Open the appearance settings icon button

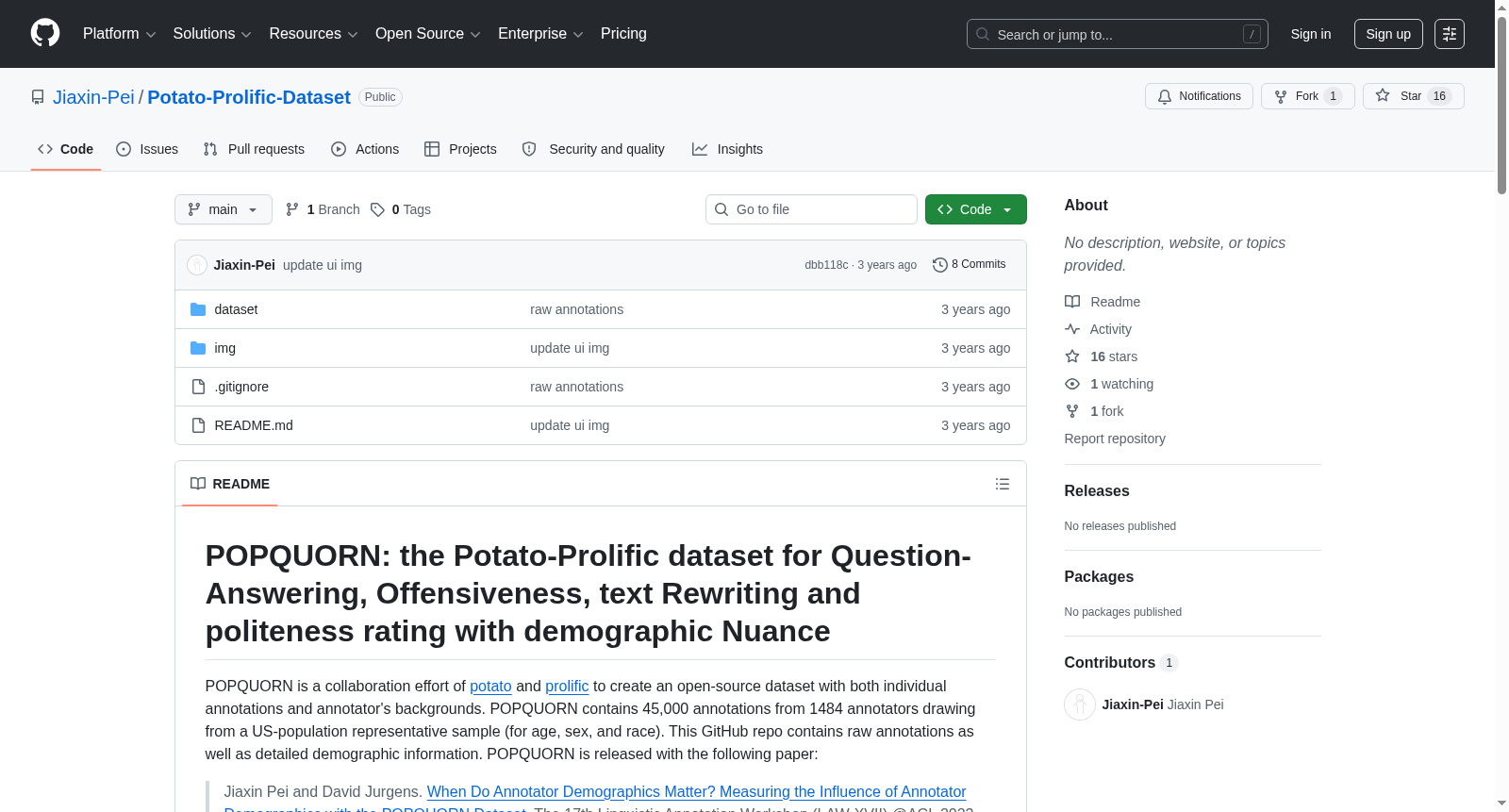(x=1450, y=34)
